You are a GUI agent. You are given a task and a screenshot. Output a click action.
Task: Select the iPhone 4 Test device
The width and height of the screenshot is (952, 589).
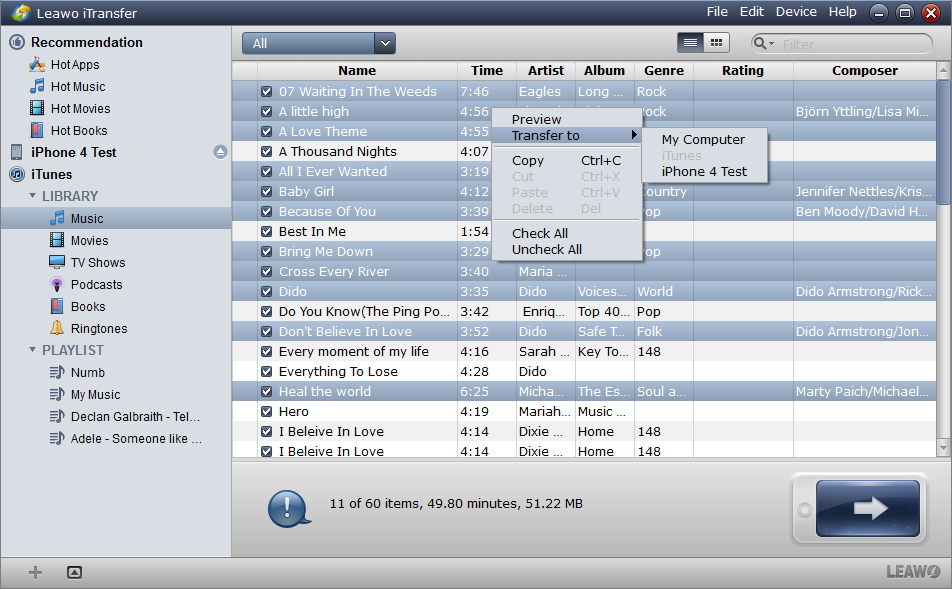tap(73, 152)
